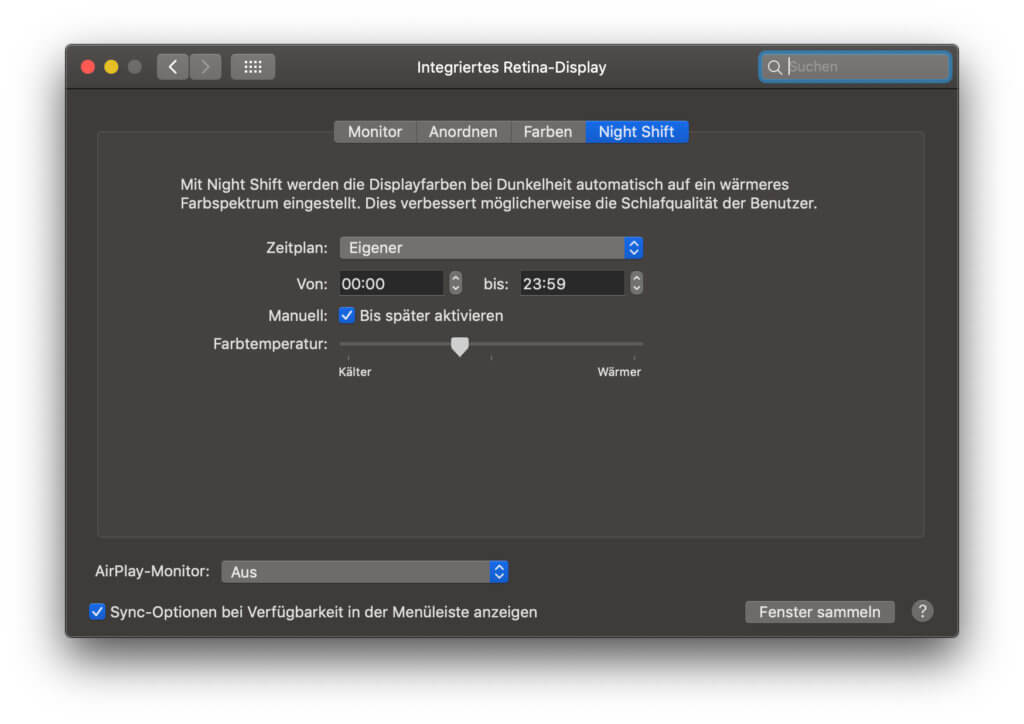Click the Farbtemperatur slider handle
1024x724 pixels.
tap(460, 346)
